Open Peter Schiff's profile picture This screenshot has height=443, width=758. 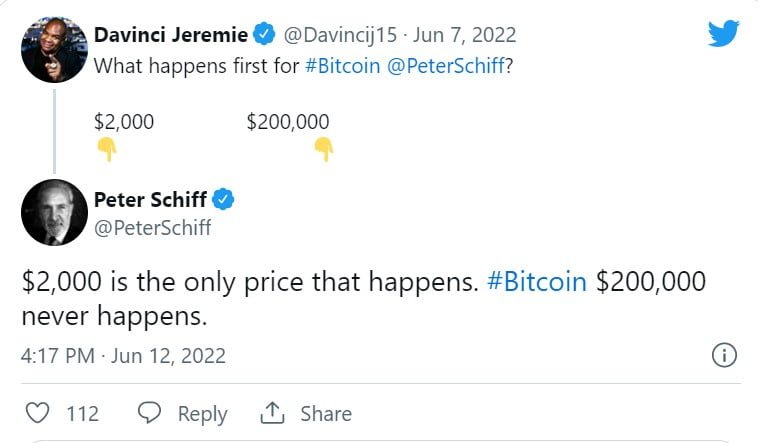click(54, 212)
